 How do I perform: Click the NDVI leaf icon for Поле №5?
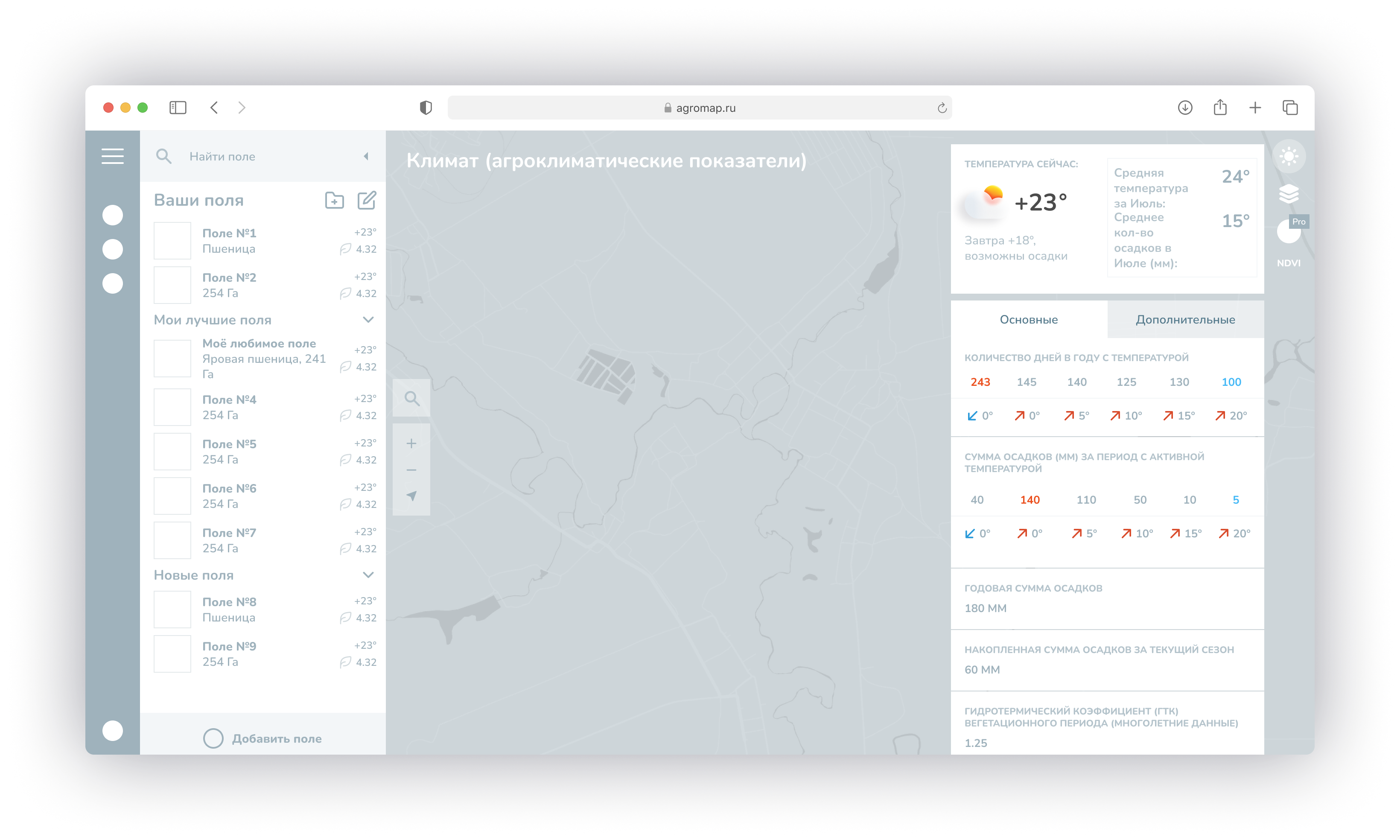tap(346, 460)
